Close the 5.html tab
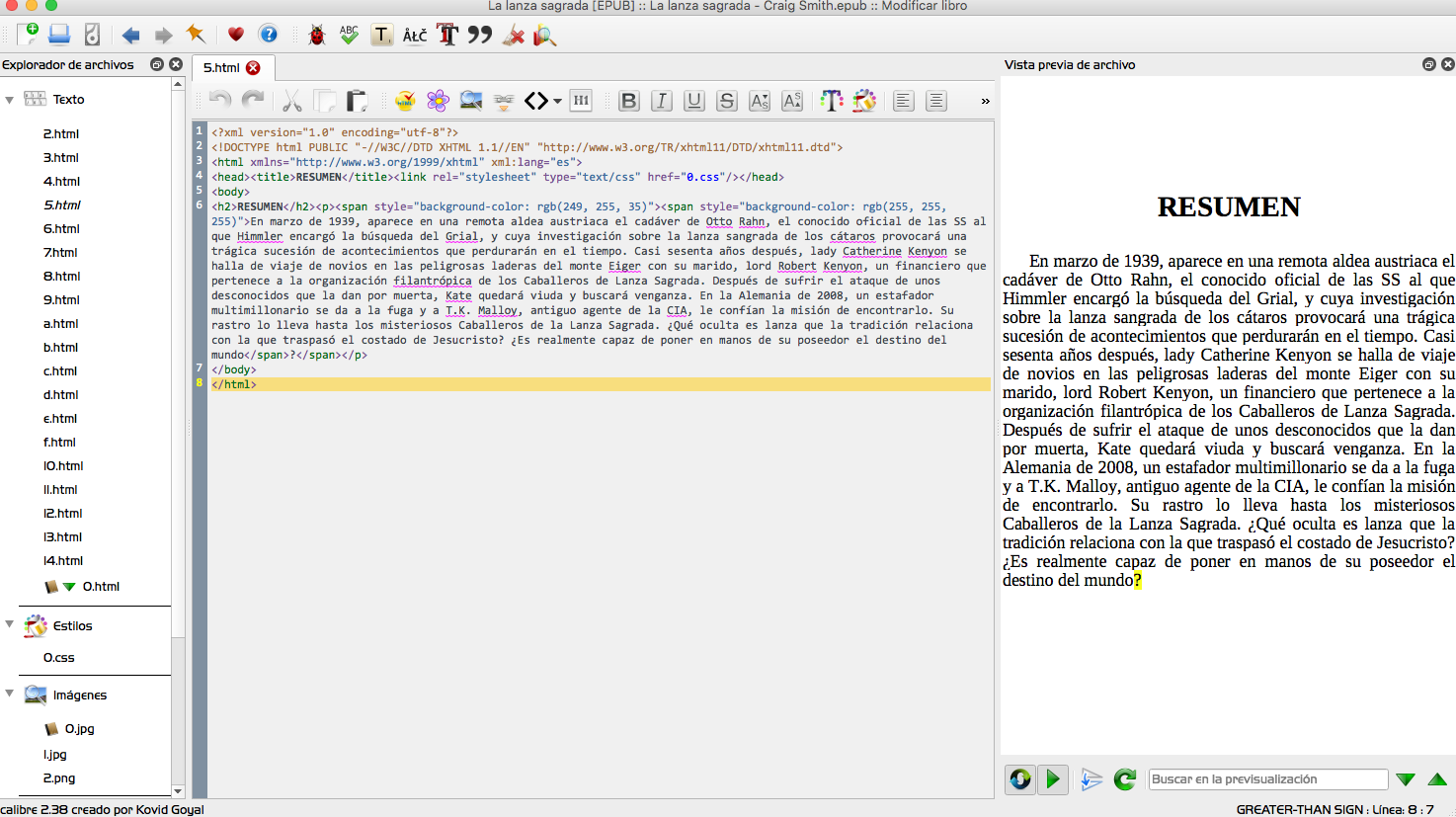This screenshot has height=817, width=1456. point(253,68)
